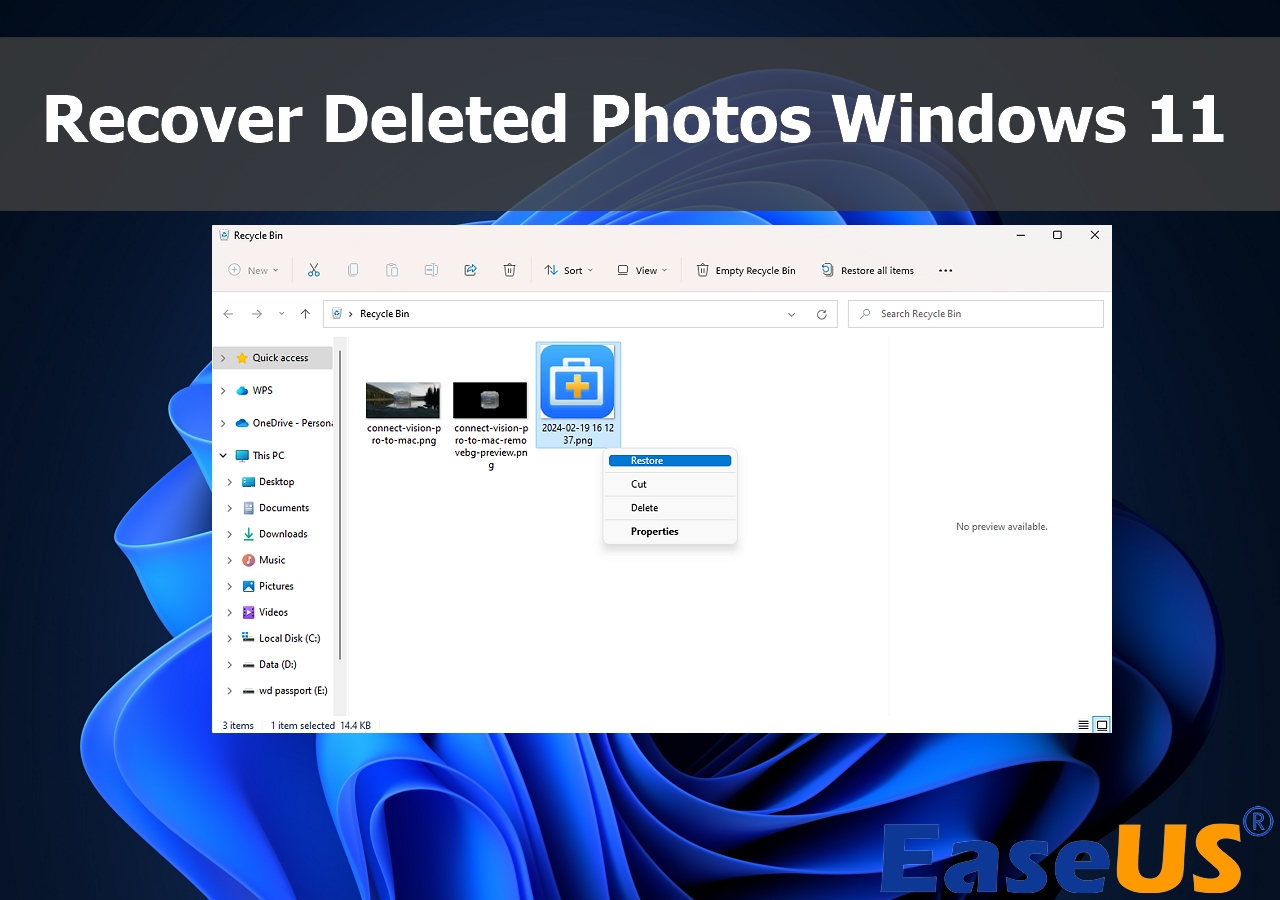This screenshot has height=900, width=1280.
Task: Expand the Data (D:) drive chevron
Action: pos(230,664)
